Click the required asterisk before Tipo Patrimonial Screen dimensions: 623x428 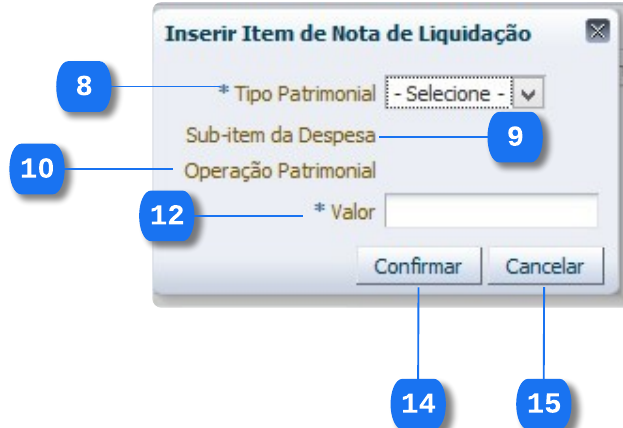pos(224,92)
